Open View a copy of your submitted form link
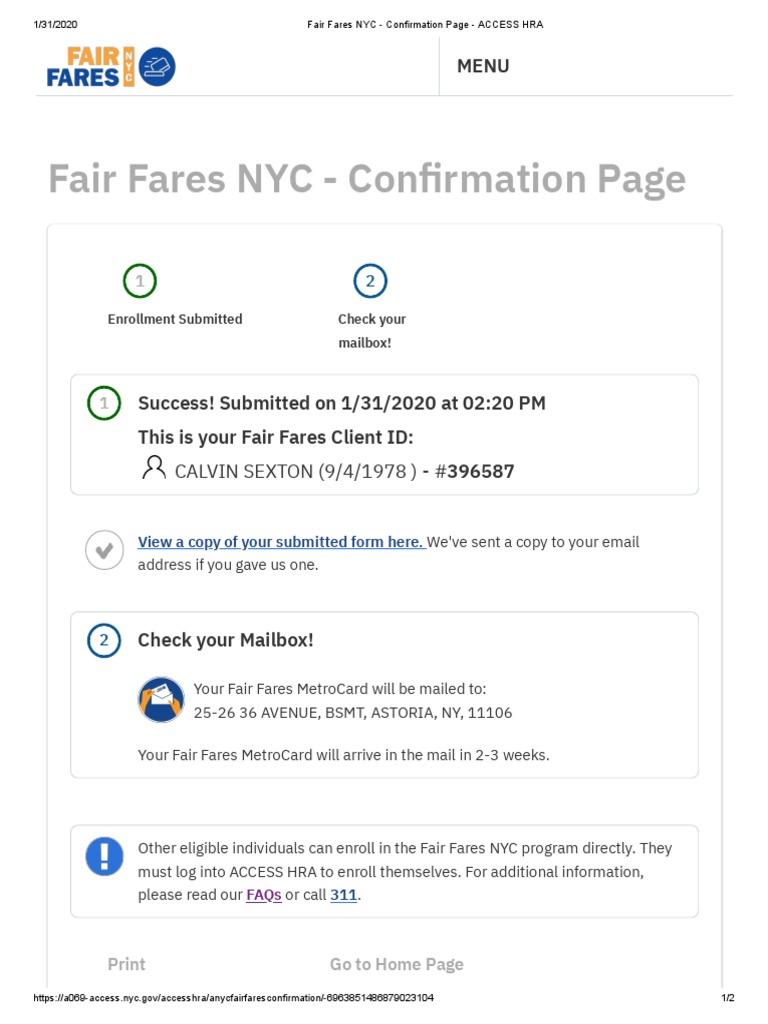Image resolution: width=768 pixels, height=1024 pixels. point(281,542)
